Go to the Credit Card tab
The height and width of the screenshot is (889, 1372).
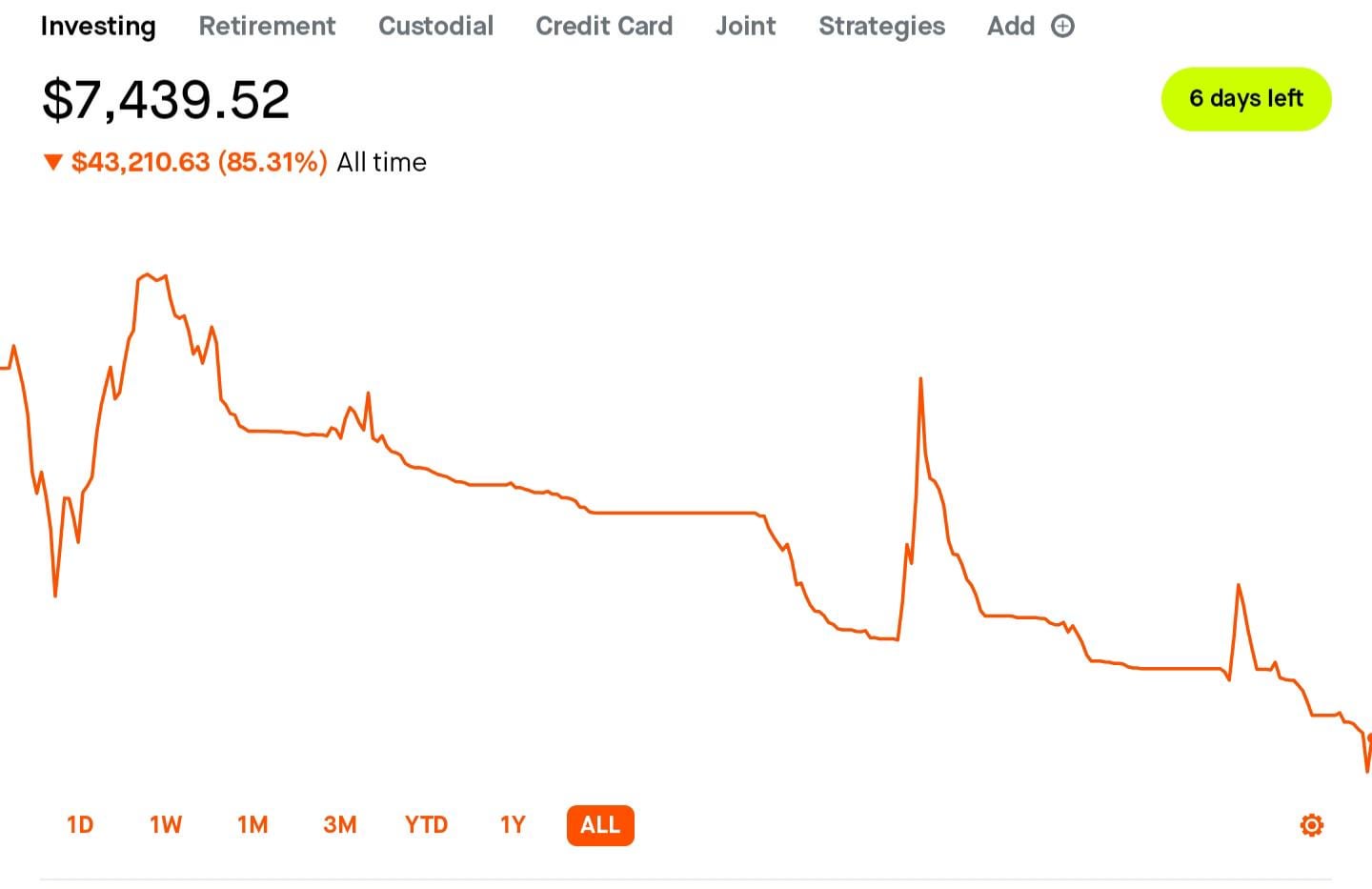point(604,27)
